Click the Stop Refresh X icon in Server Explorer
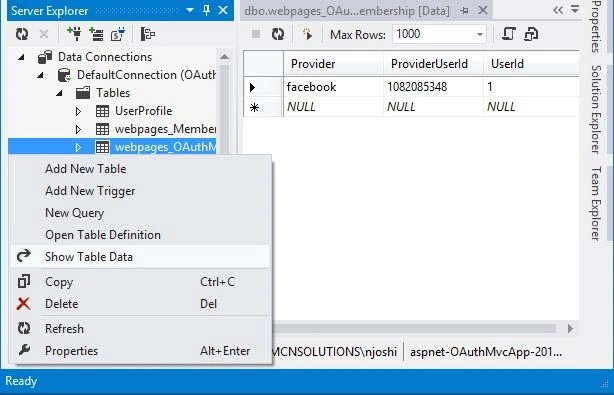This screenshot has height=395, width=614. tap(44, 34)
